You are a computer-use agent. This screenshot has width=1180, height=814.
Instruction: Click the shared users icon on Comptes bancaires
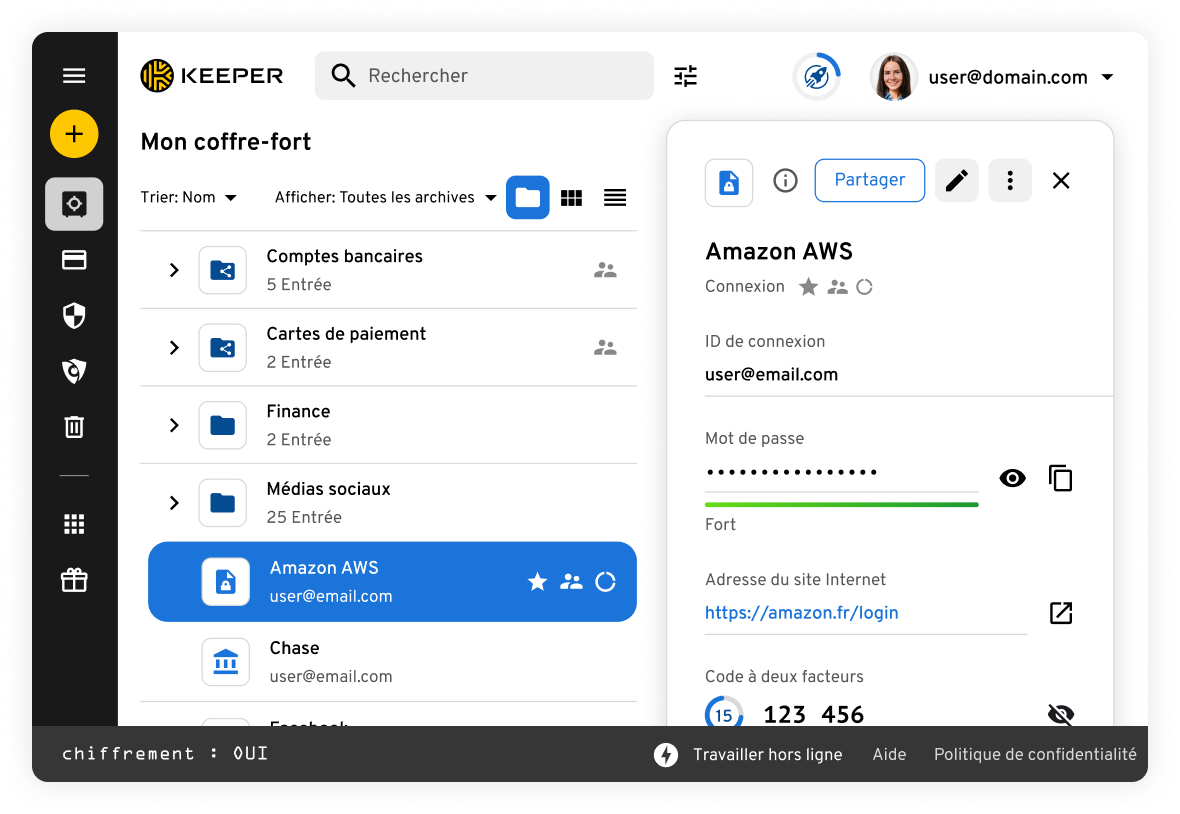605,270
